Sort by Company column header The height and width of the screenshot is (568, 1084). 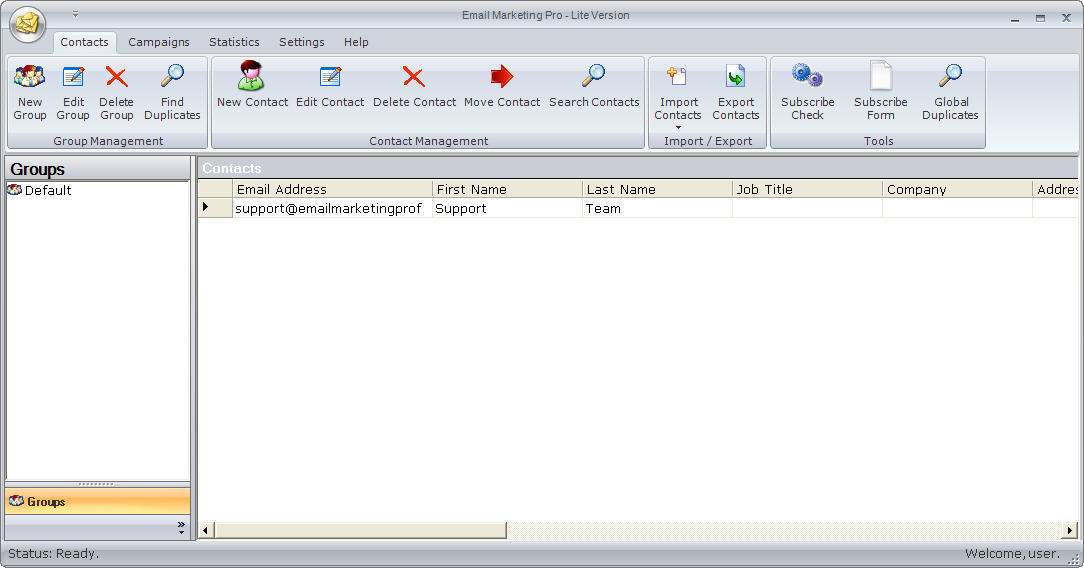[x=957, y=189]
